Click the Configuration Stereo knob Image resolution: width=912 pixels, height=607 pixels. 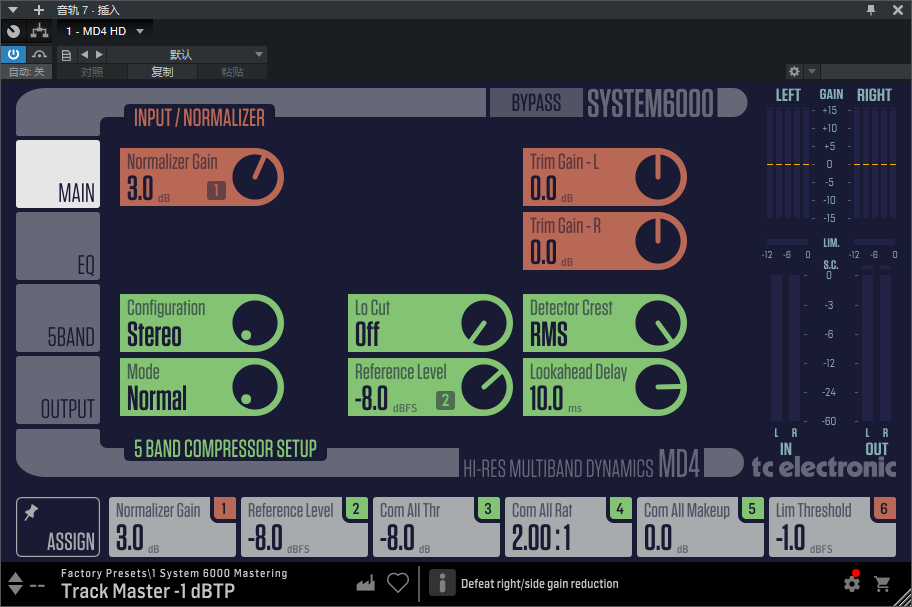click(255, 323)
